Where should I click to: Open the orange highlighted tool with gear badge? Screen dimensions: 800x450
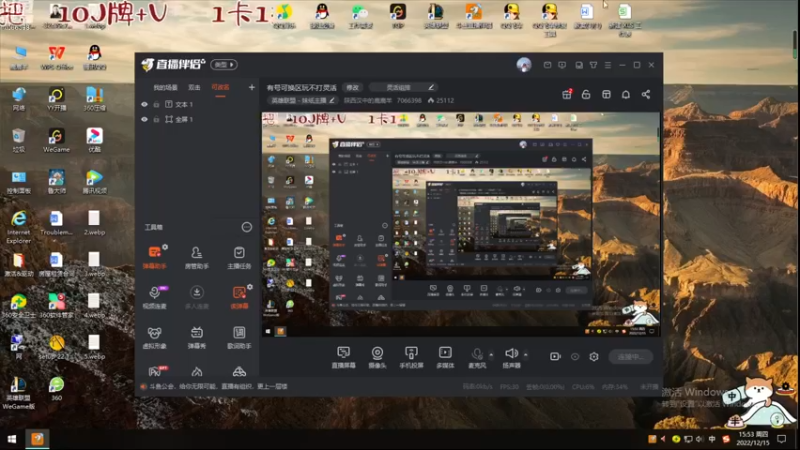239,297
